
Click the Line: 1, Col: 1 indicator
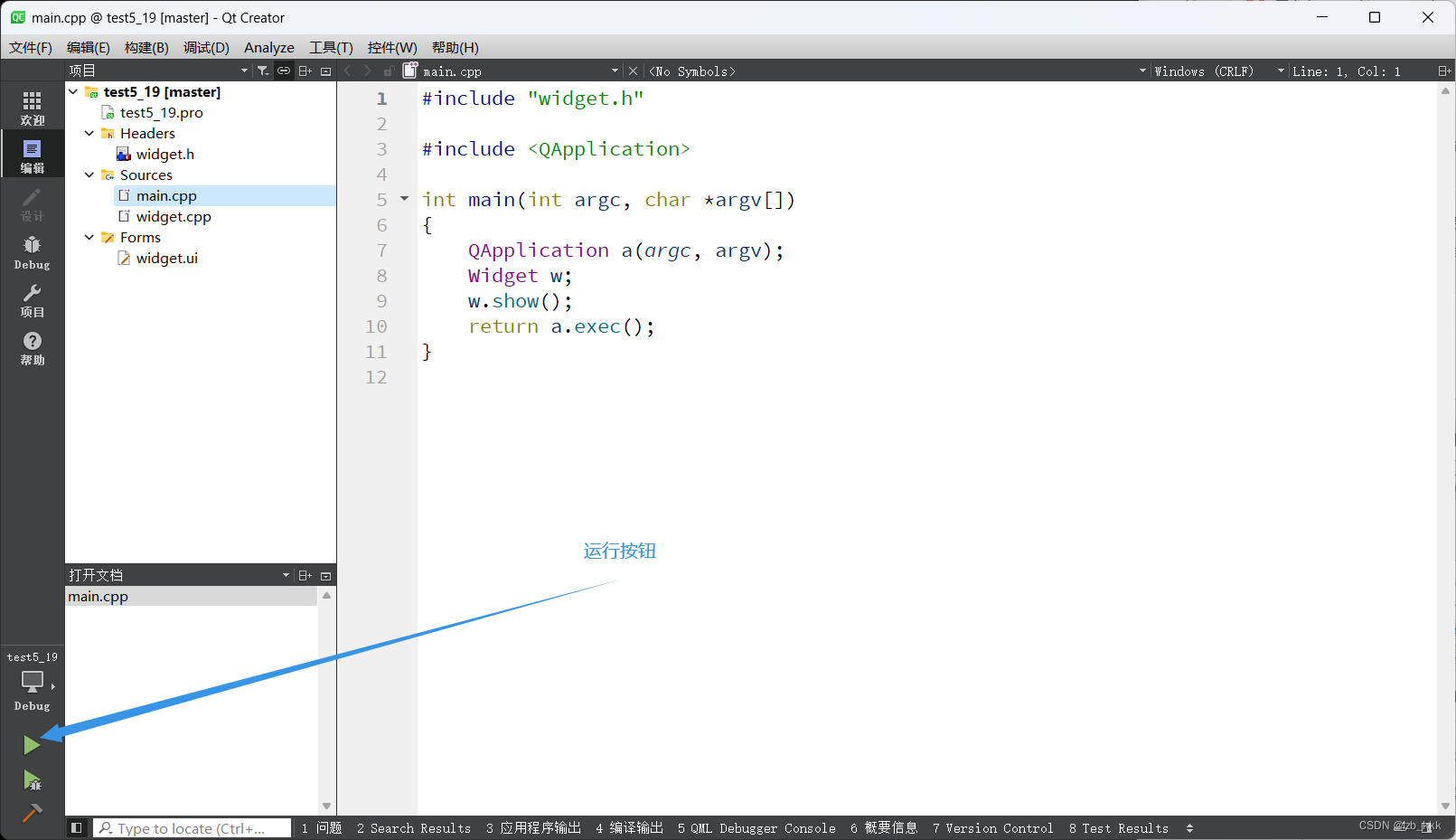point(1346,71)
